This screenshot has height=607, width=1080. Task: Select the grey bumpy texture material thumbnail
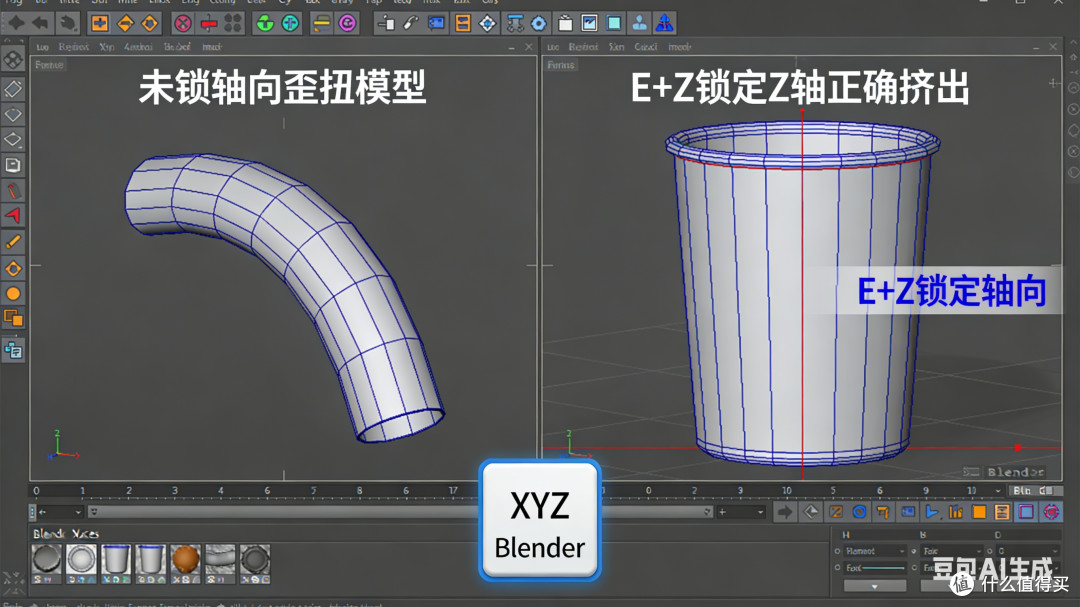220,559
